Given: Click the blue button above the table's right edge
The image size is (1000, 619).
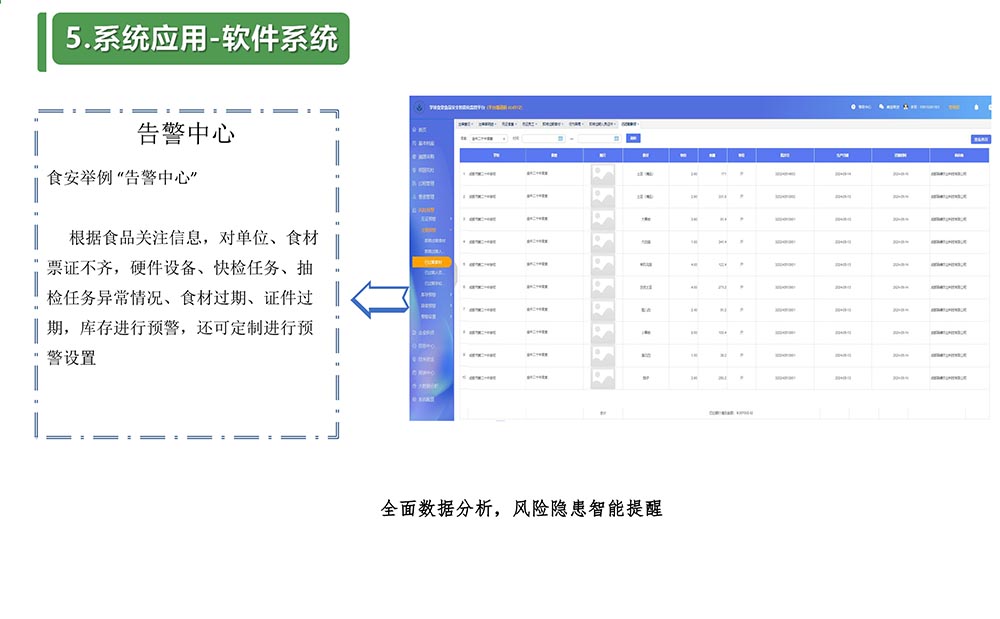Looking at the screenshot, I should coord(980,139).
